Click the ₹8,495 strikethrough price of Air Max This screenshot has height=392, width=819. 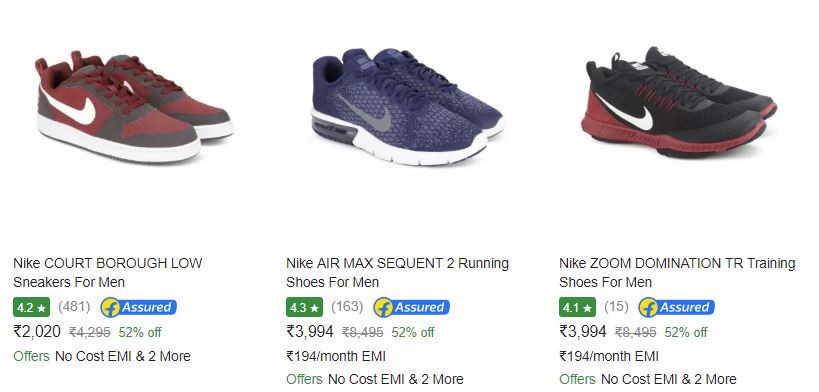(x=362, y=332)
